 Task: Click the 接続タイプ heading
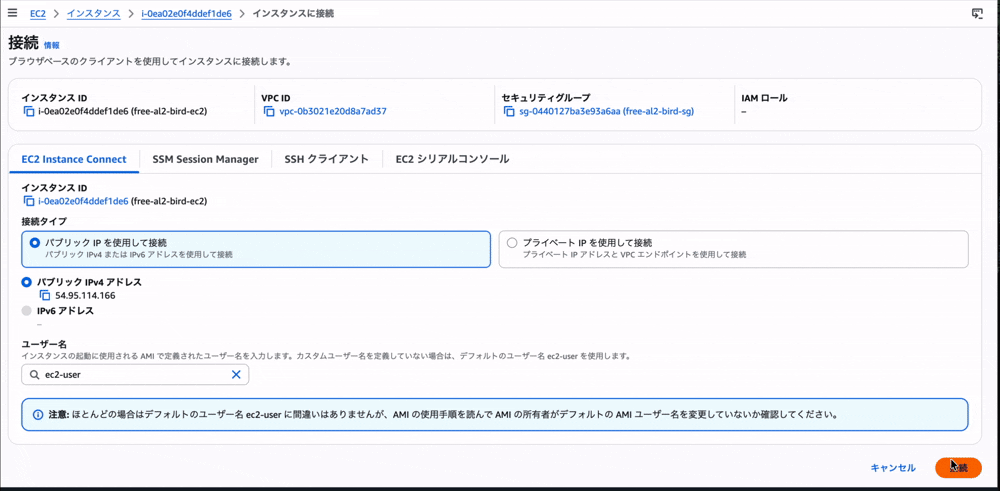pyautogui.click(x=43, y=221)
